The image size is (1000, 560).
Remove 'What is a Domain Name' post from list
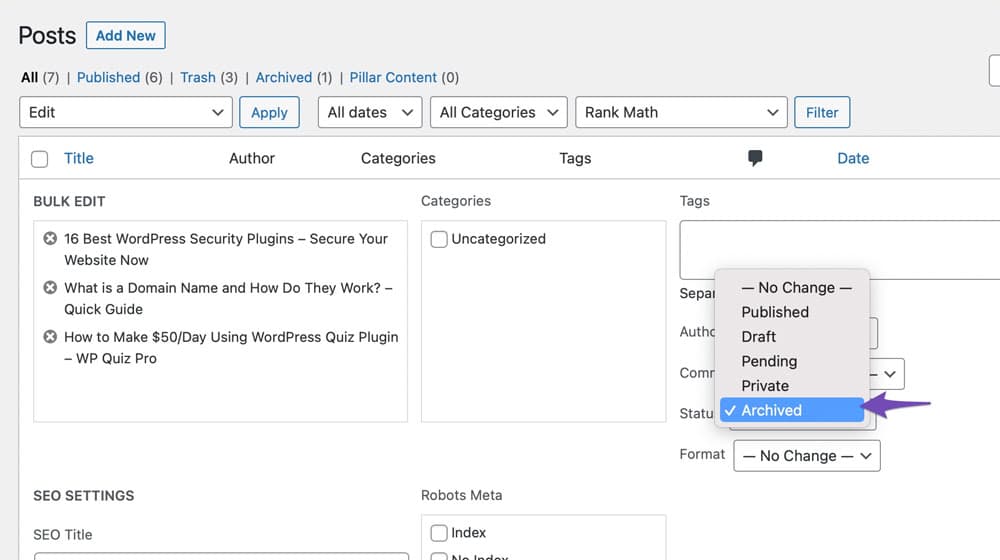point(50,288)
